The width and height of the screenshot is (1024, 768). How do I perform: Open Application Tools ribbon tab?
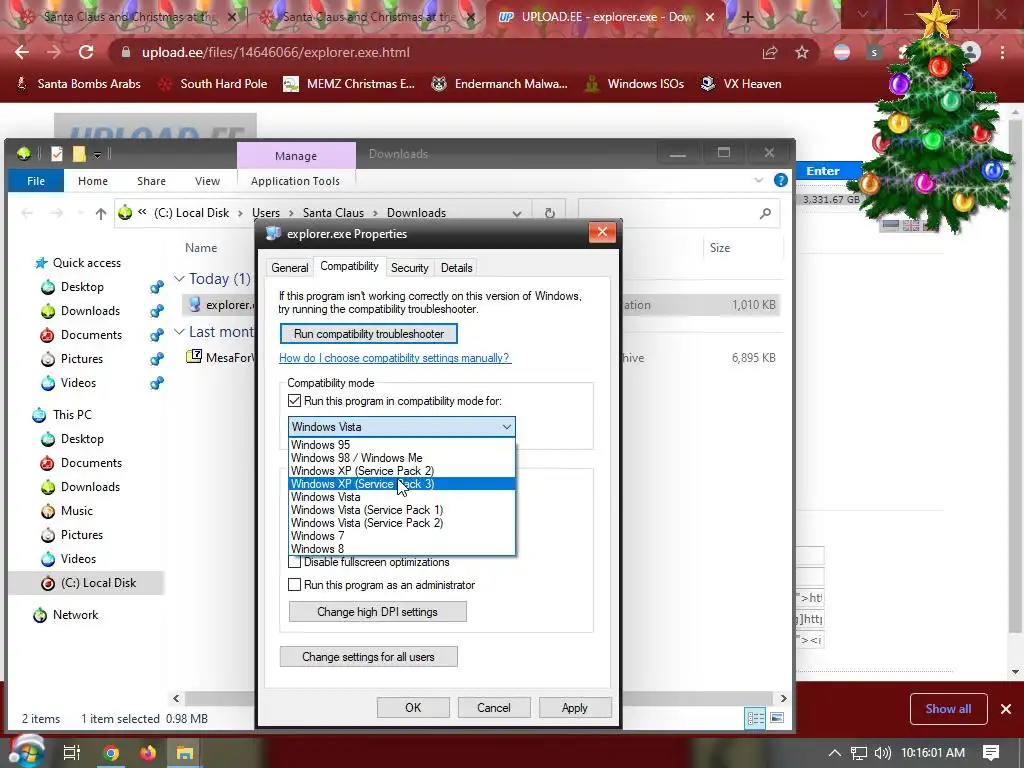(x=295, y=181)
